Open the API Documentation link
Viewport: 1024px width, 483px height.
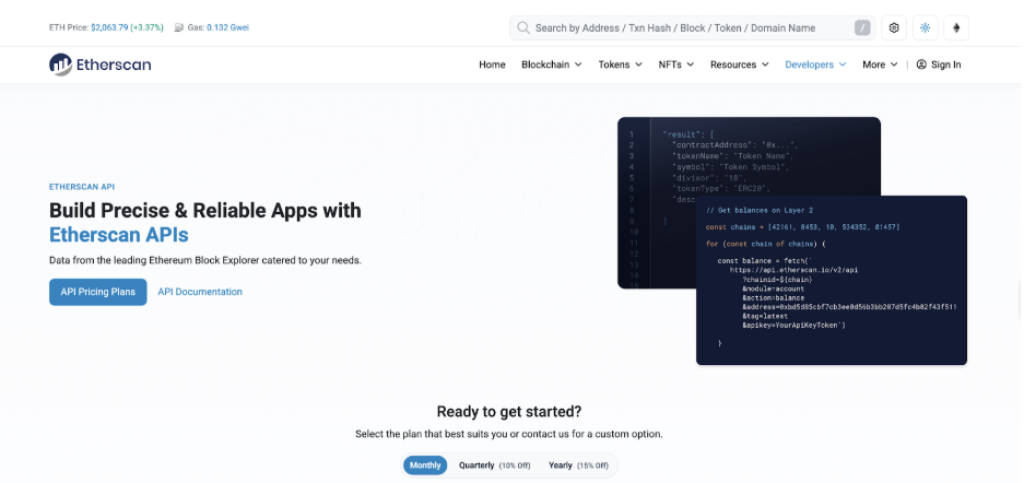[x=200, y=292]
